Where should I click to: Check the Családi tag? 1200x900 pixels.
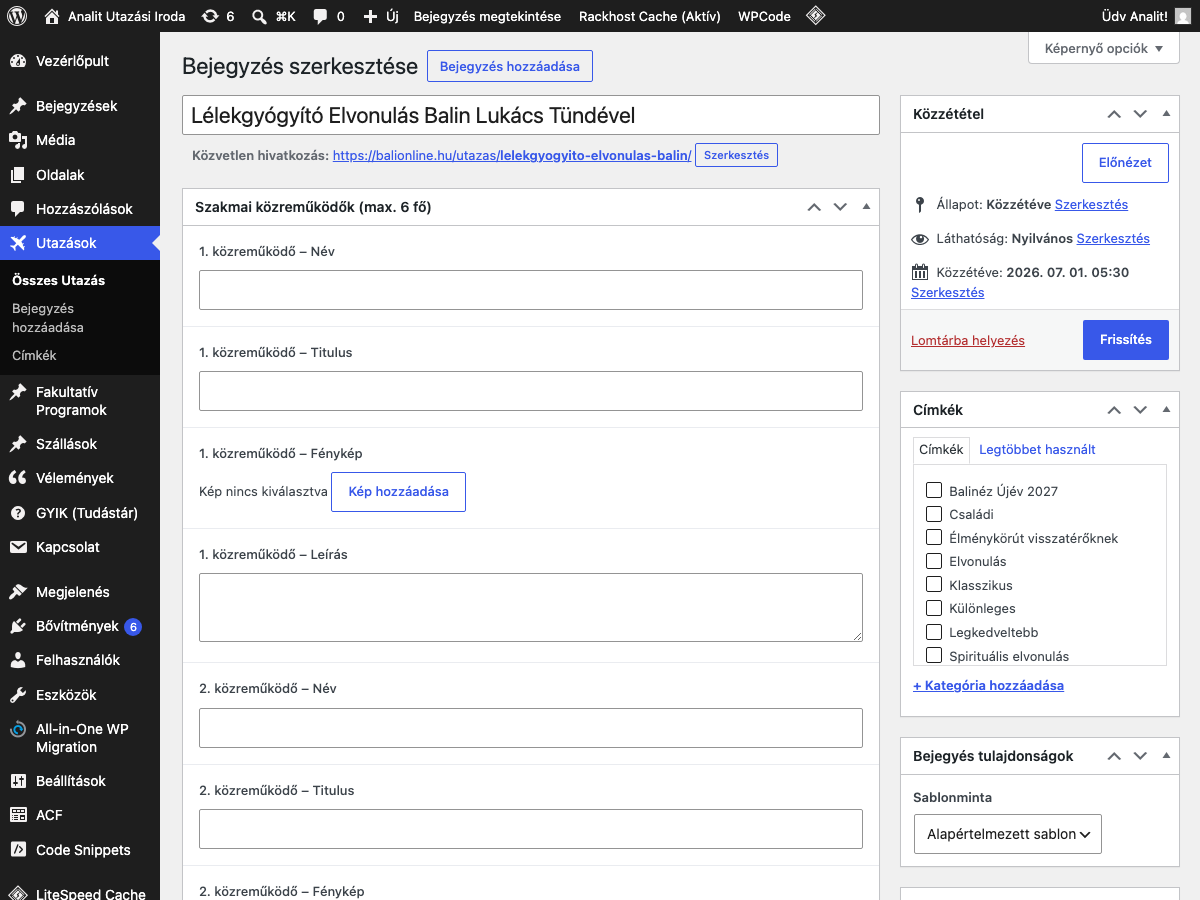pyautogui.click(x=934, y=514)
